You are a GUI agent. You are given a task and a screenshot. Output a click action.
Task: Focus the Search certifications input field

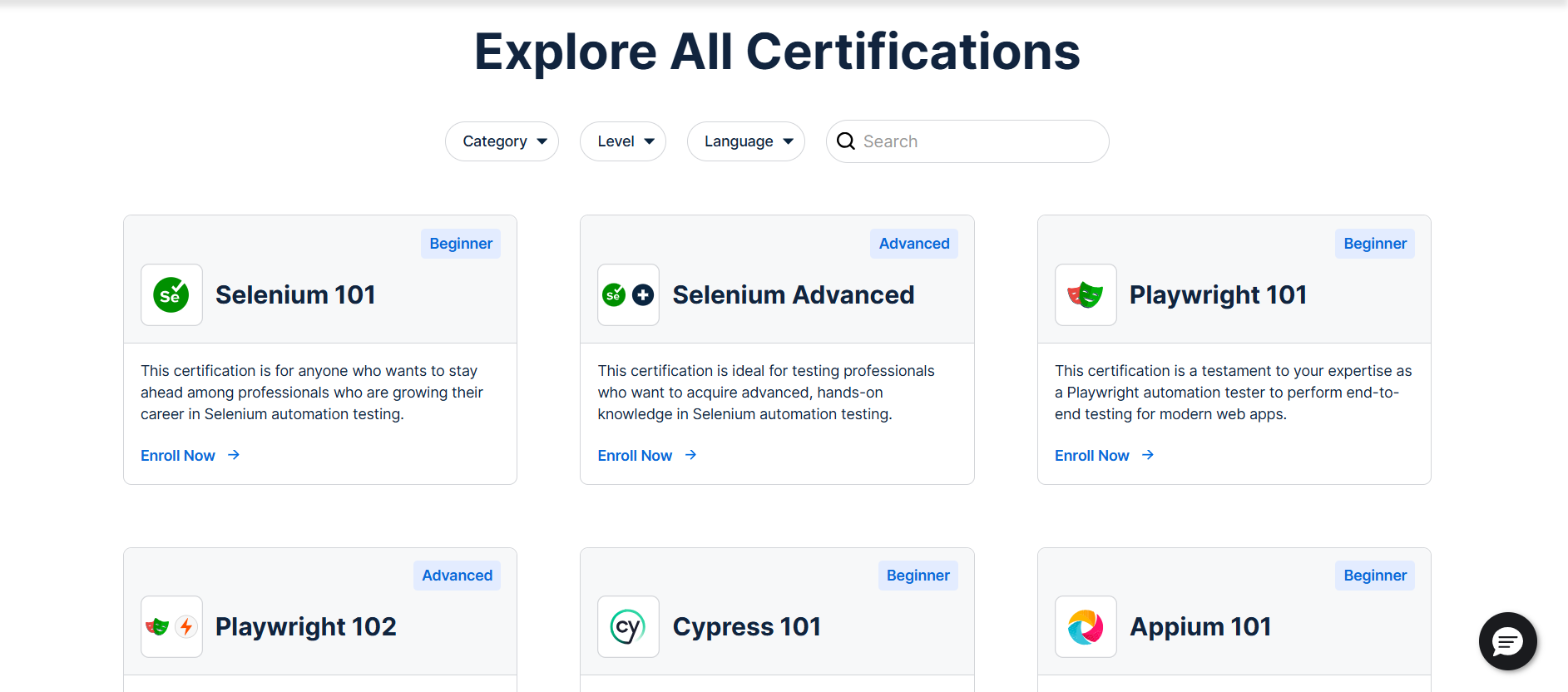click(967, 141)
